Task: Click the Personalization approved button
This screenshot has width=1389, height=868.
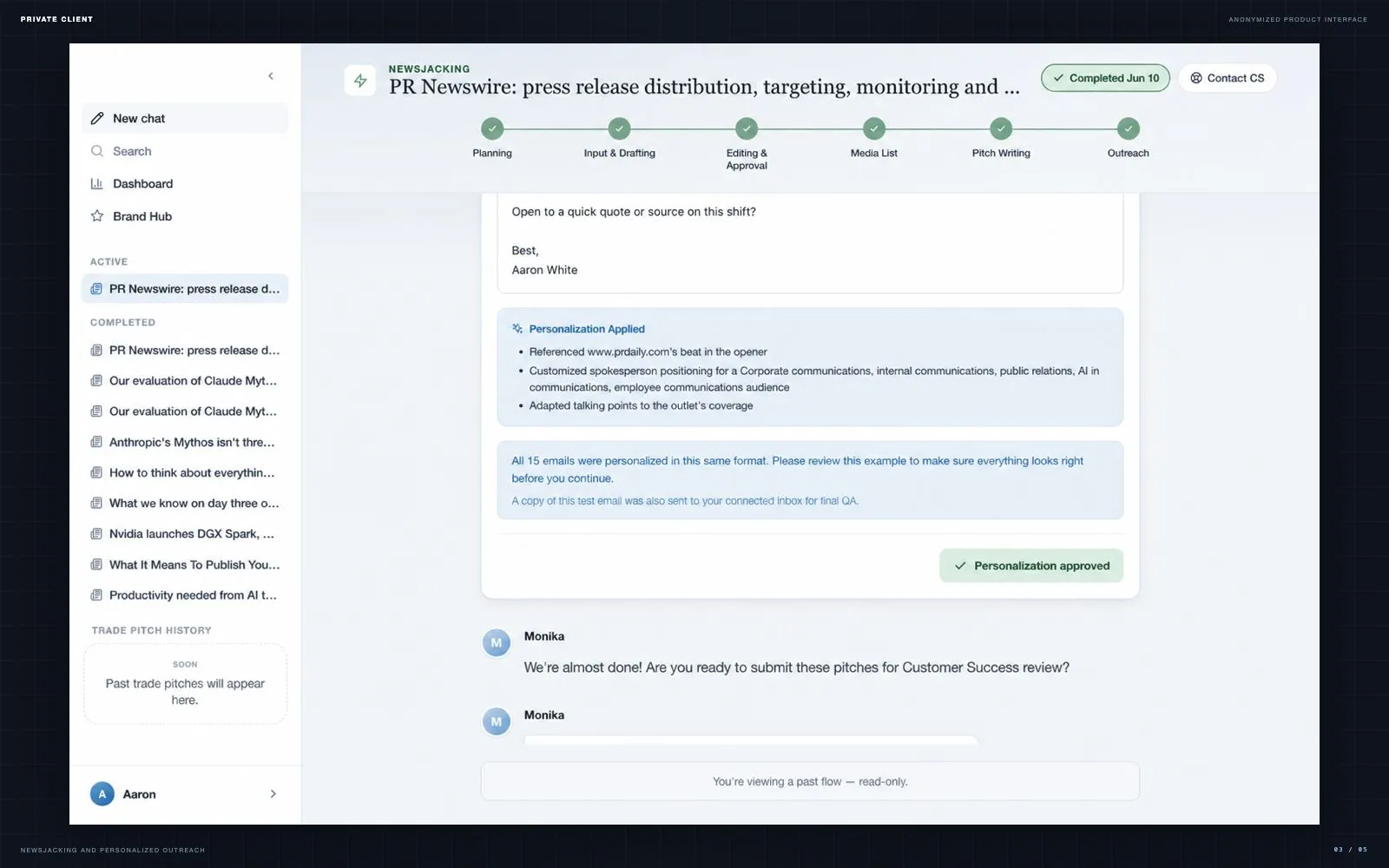Action: tap(1031, 566)
